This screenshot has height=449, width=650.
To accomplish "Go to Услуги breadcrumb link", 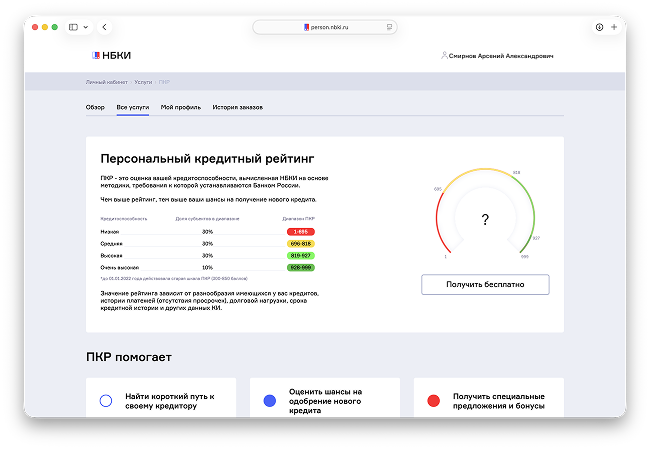I will click(143, 82).
